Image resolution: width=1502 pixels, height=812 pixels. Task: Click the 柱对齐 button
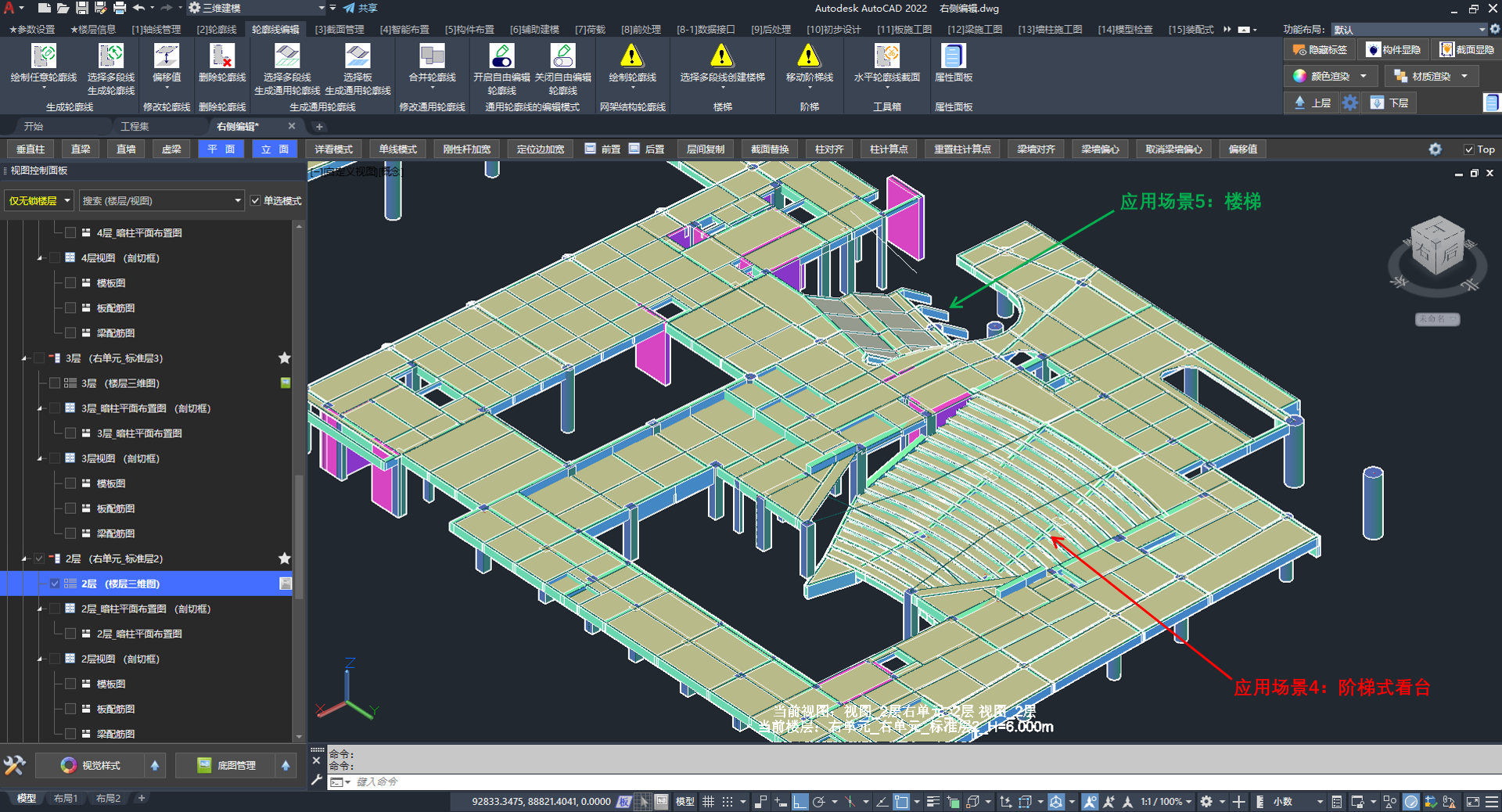tap(829, 149)
